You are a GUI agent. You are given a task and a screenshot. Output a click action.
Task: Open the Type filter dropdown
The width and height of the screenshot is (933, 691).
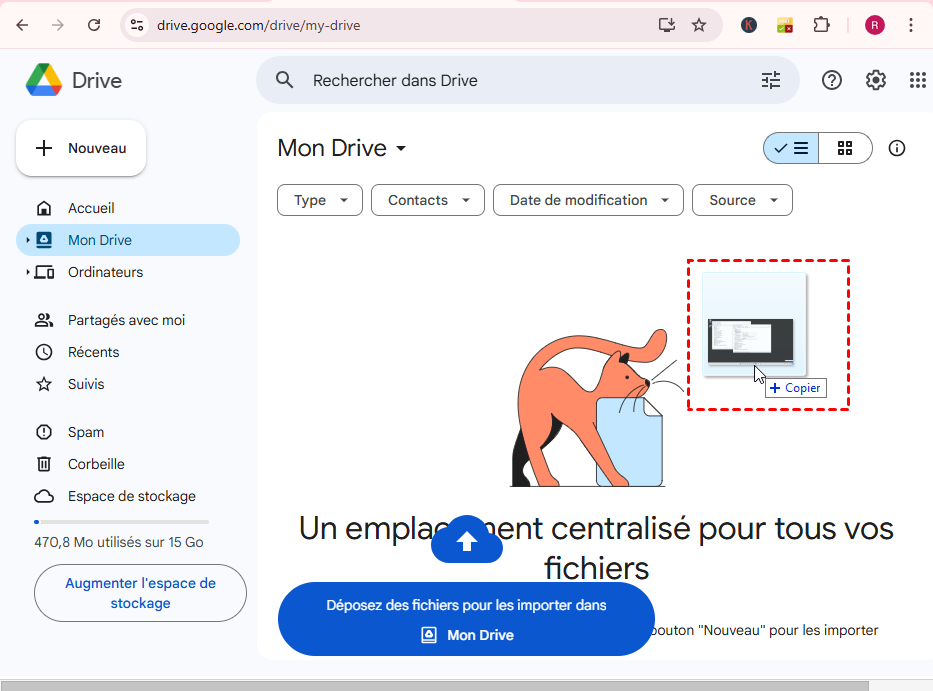click(x=320, y=200)
